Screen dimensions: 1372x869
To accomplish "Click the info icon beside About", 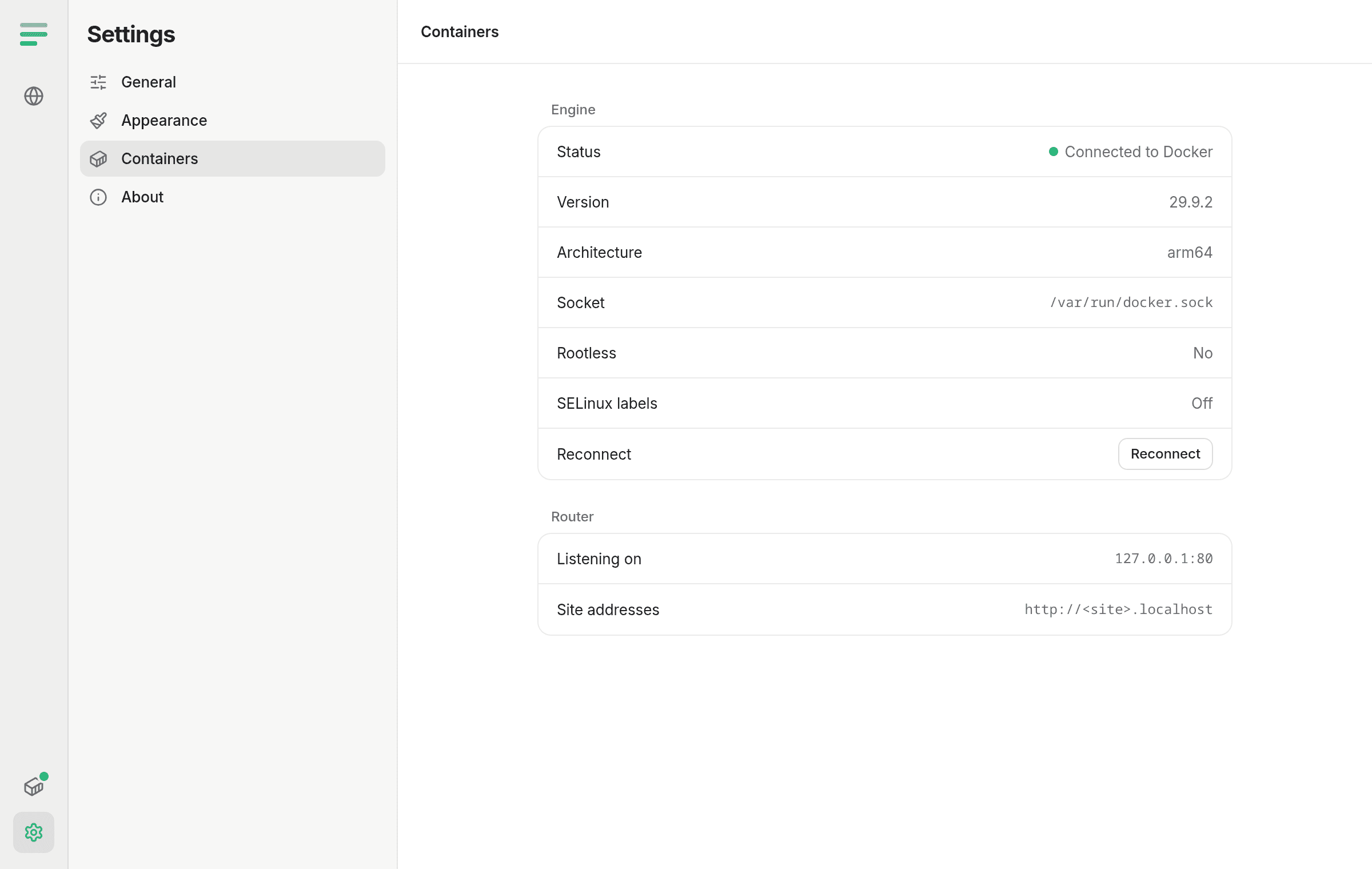I will coord(98,197).
